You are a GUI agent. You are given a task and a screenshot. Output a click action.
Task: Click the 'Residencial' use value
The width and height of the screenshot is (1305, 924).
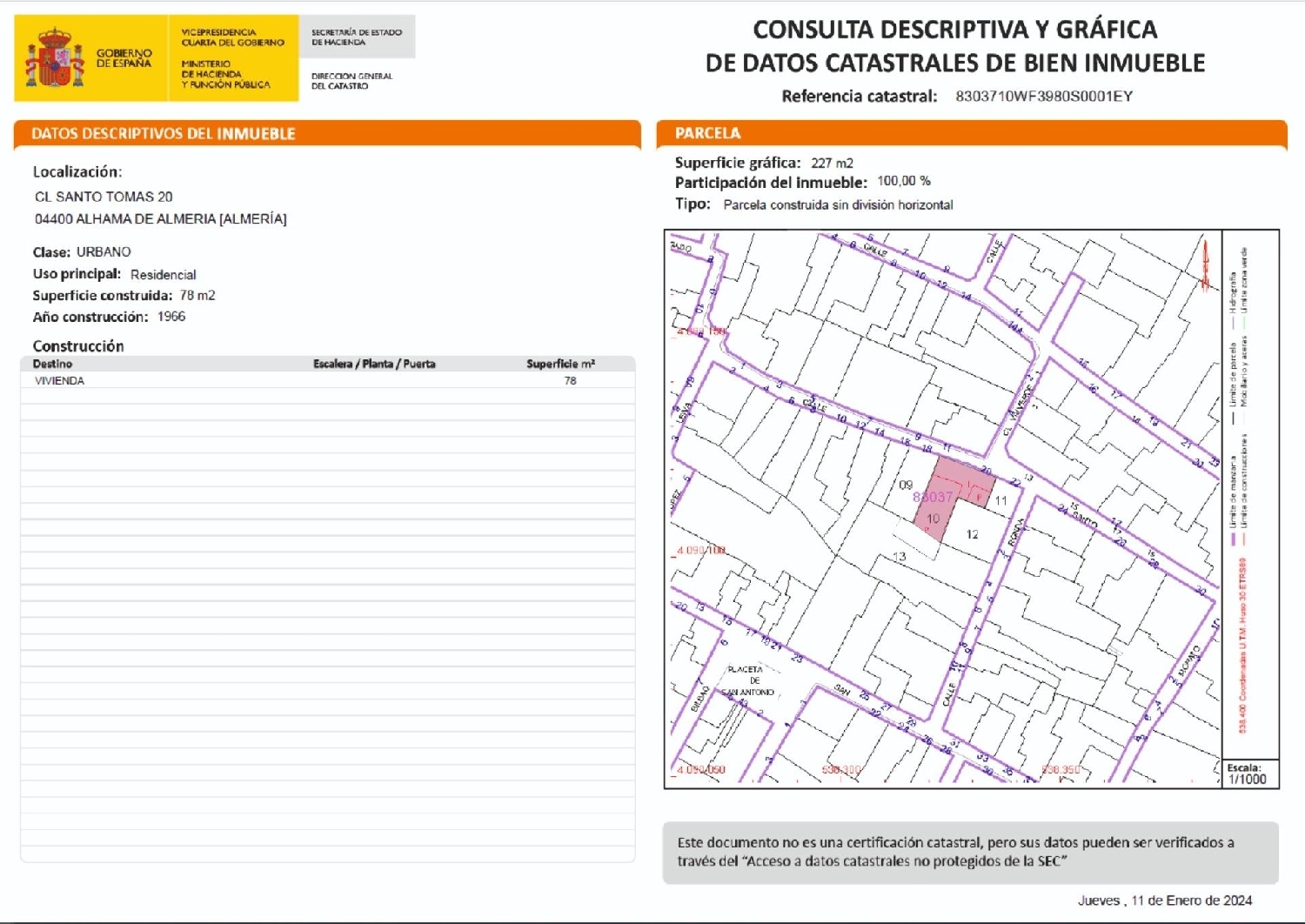[164, 275]
